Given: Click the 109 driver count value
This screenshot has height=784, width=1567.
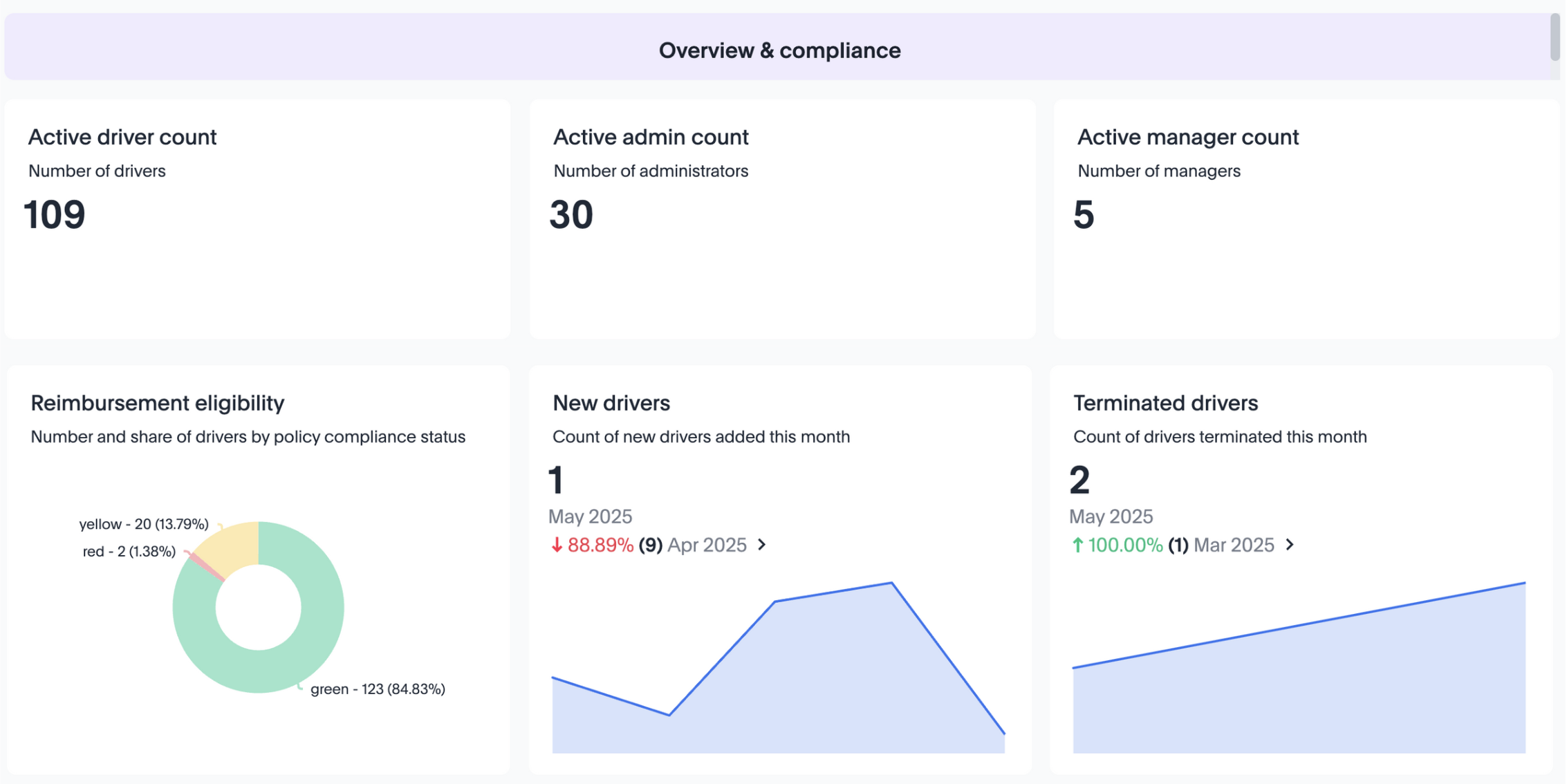Looking at the screenshot, I should click(55, 215).
